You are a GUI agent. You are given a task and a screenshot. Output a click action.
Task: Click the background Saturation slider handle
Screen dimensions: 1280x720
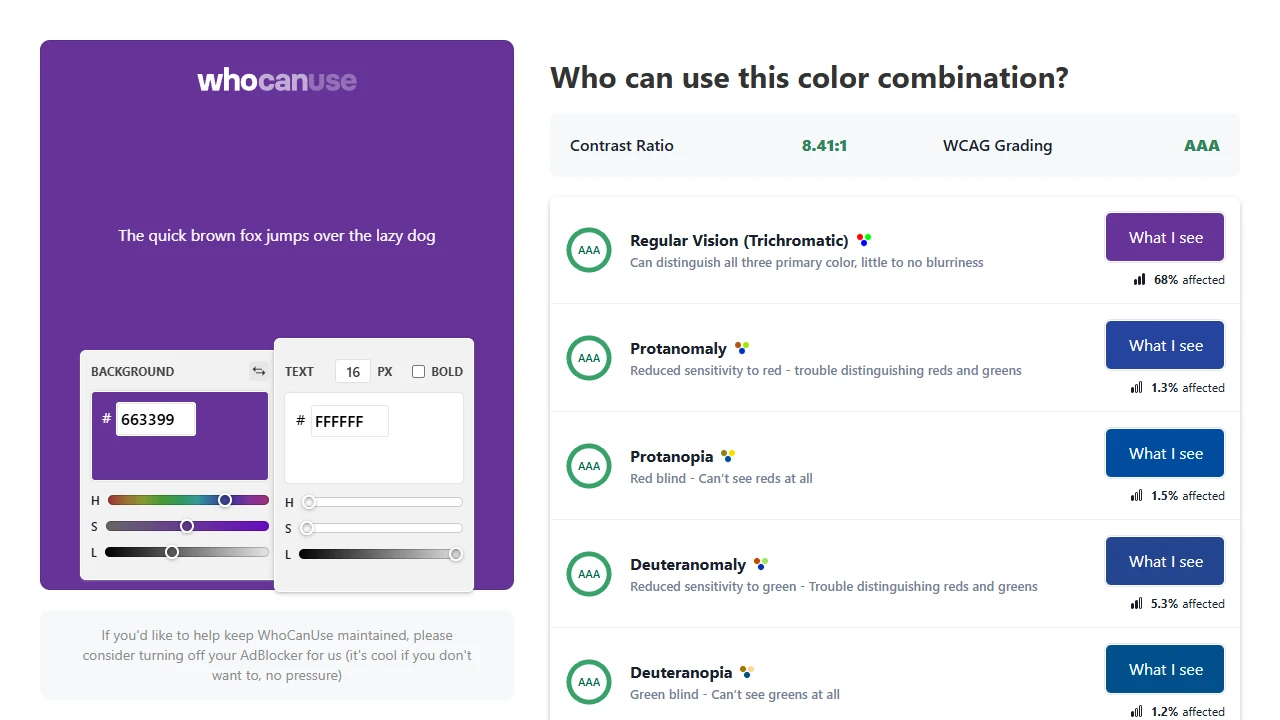[187, 526]
